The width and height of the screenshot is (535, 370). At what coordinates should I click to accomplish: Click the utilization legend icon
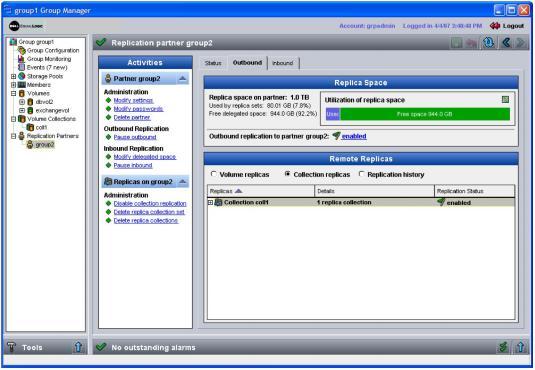(x=505, y=100)
